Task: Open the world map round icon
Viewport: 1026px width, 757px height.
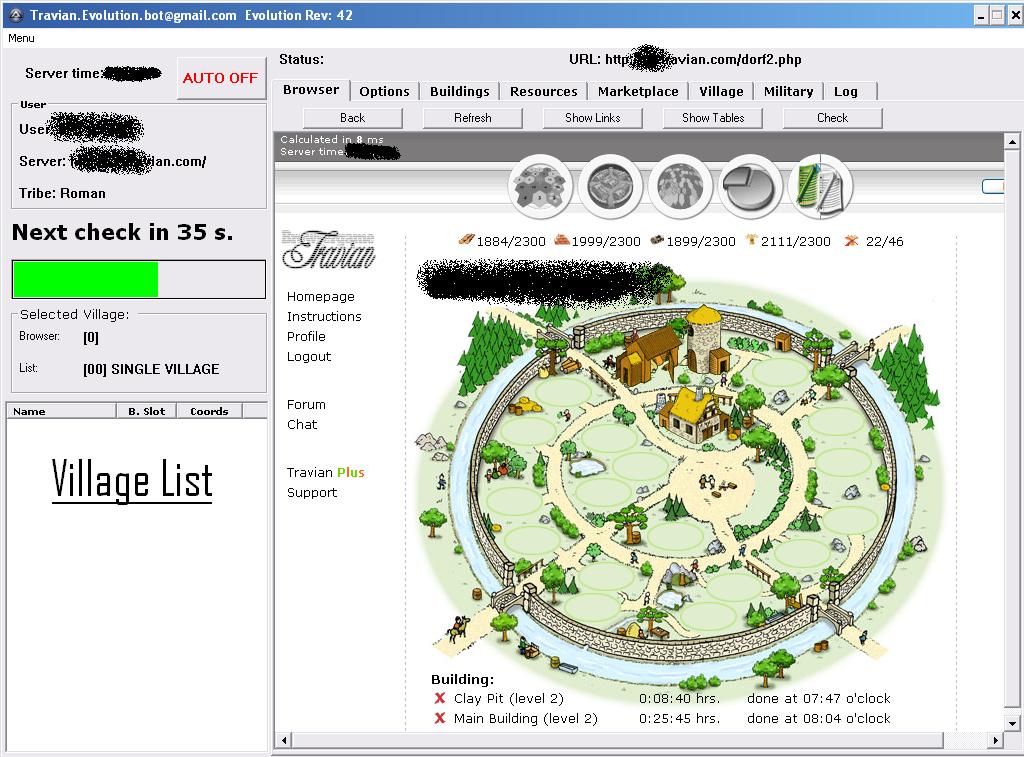Action: tap(679, 186)
